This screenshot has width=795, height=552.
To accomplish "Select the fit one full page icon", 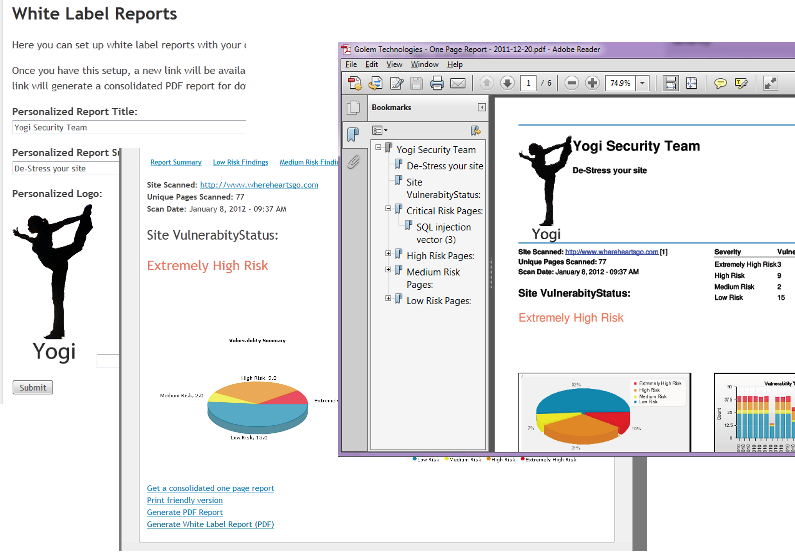I will [692, 83].
